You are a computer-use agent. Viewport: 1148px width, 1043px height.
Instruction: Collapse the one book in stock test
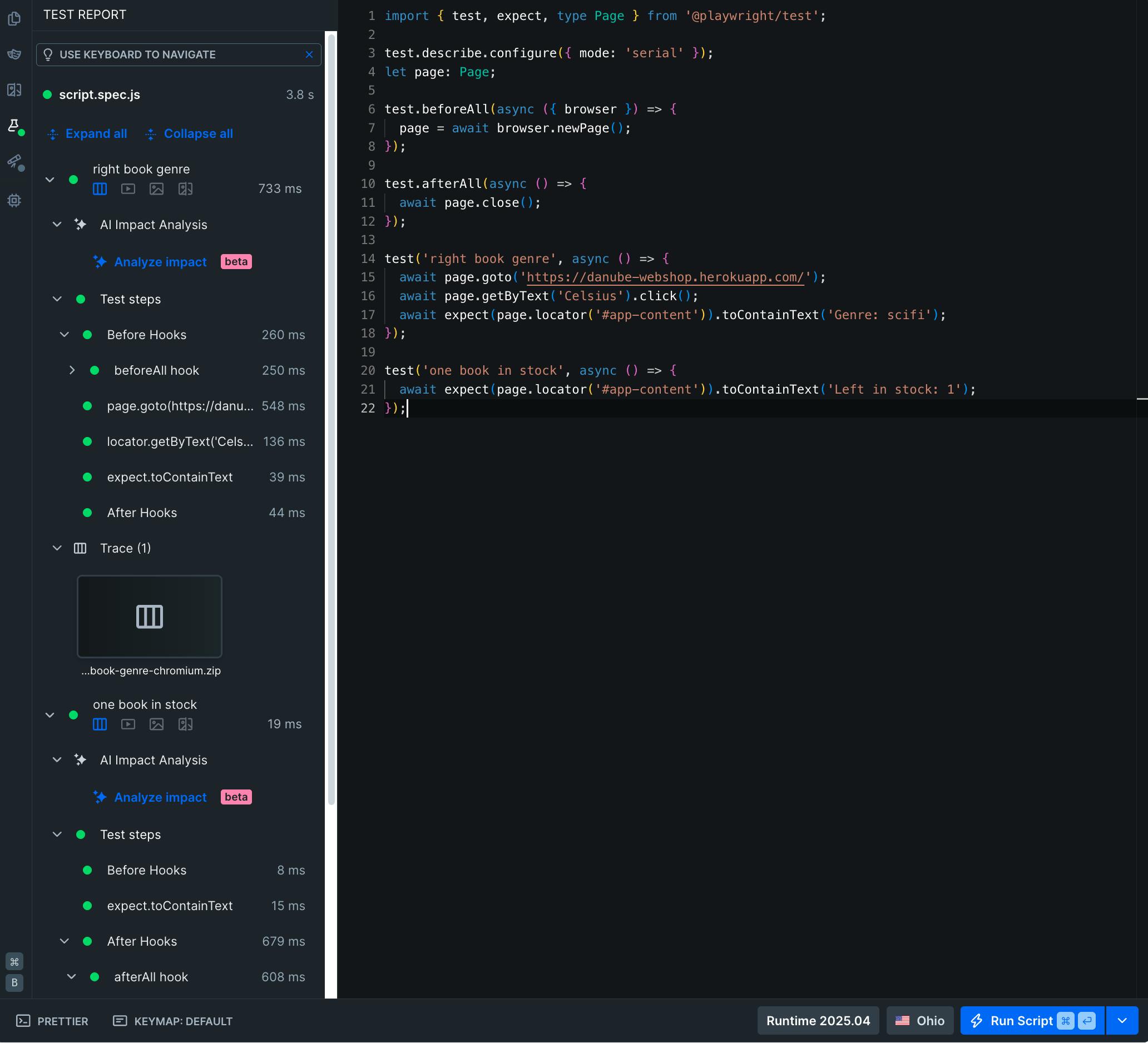pyautogui.click(x=50, y=714)
